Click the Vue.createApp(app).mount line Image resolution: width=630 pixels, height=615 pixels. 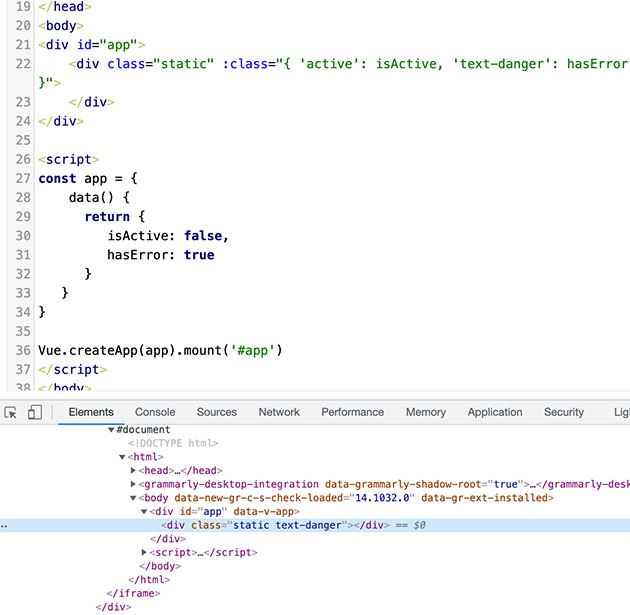[160, 350]
